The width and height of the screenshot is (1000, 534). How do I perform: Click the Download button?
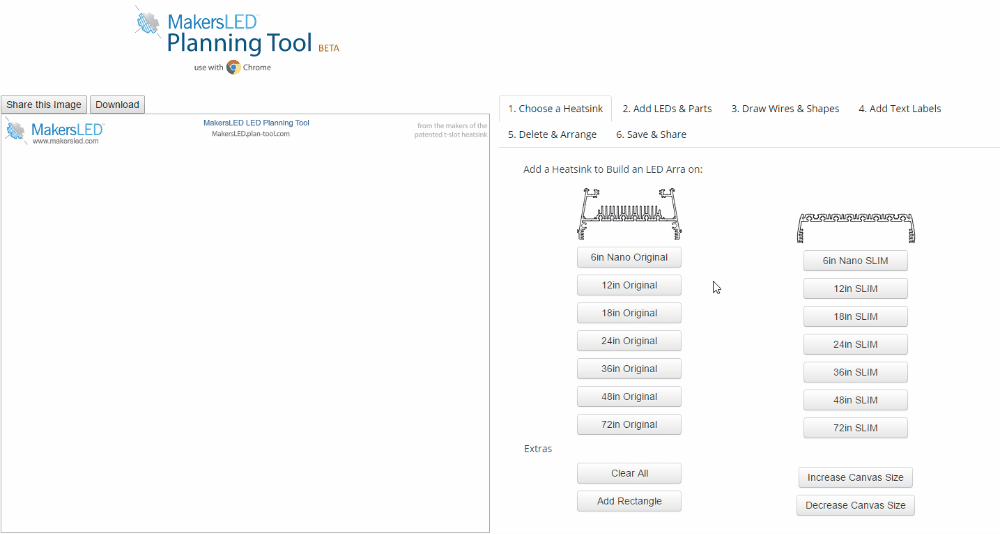pyautogui.click(x=117, y=105)
